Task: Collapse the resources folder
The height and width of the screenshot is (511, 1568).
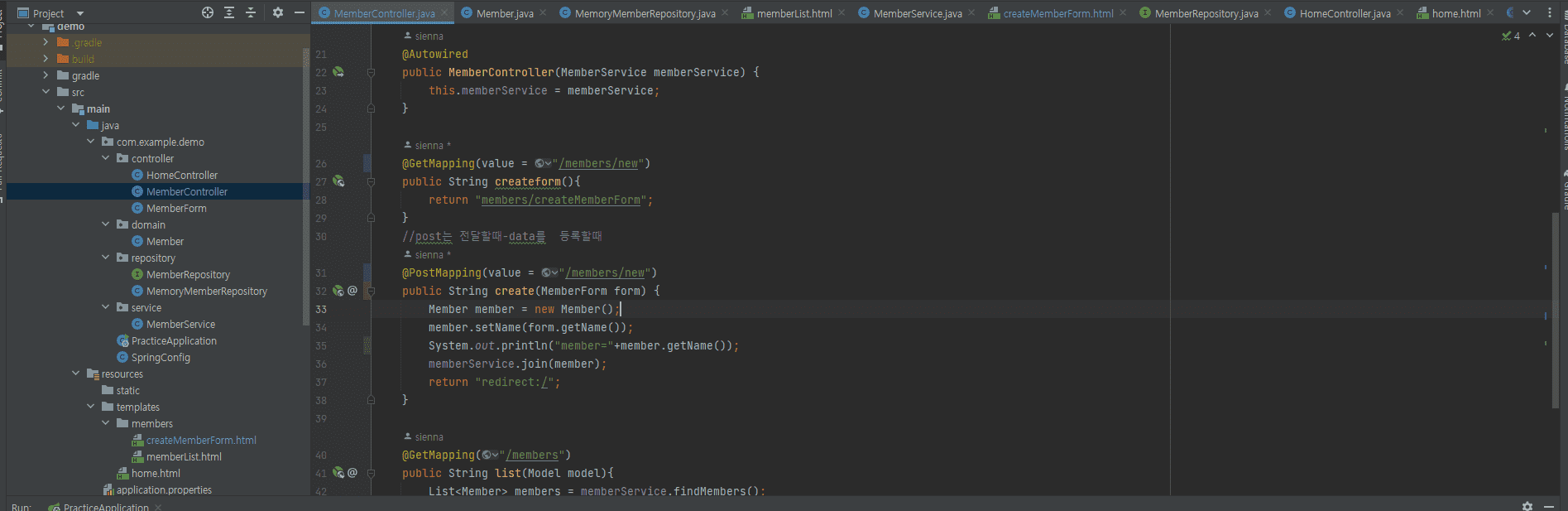Action: [75, 374]
